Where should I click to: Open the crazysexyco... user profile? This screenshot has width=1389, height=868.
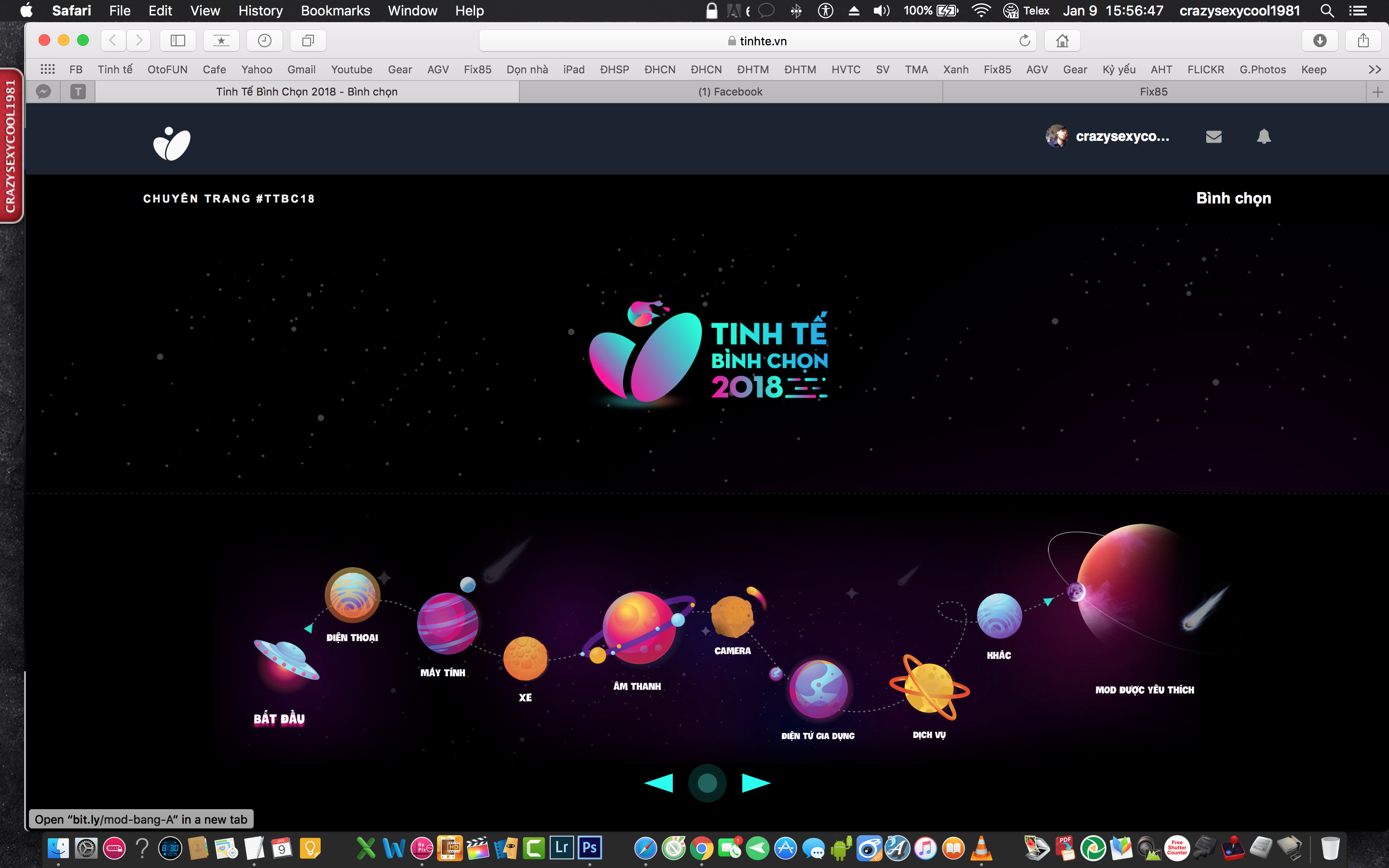click(x=1107, y=136)
